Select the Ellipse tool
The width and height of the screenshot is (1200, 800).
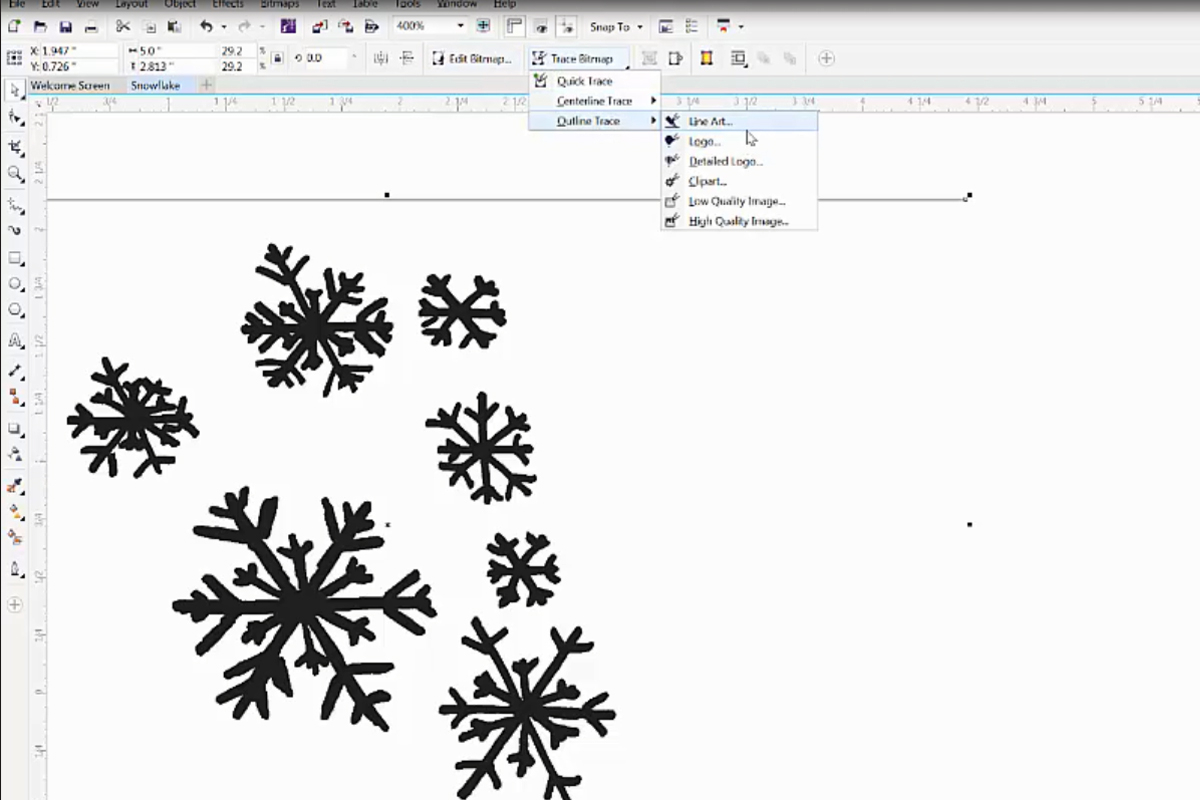(15, 285)
